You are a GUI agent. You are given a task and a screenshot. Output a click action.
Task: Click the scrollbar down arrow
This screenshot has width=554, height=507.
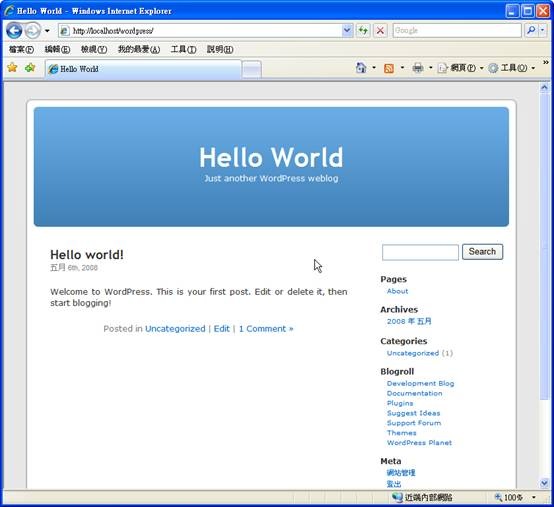click(x=544, y=483)
